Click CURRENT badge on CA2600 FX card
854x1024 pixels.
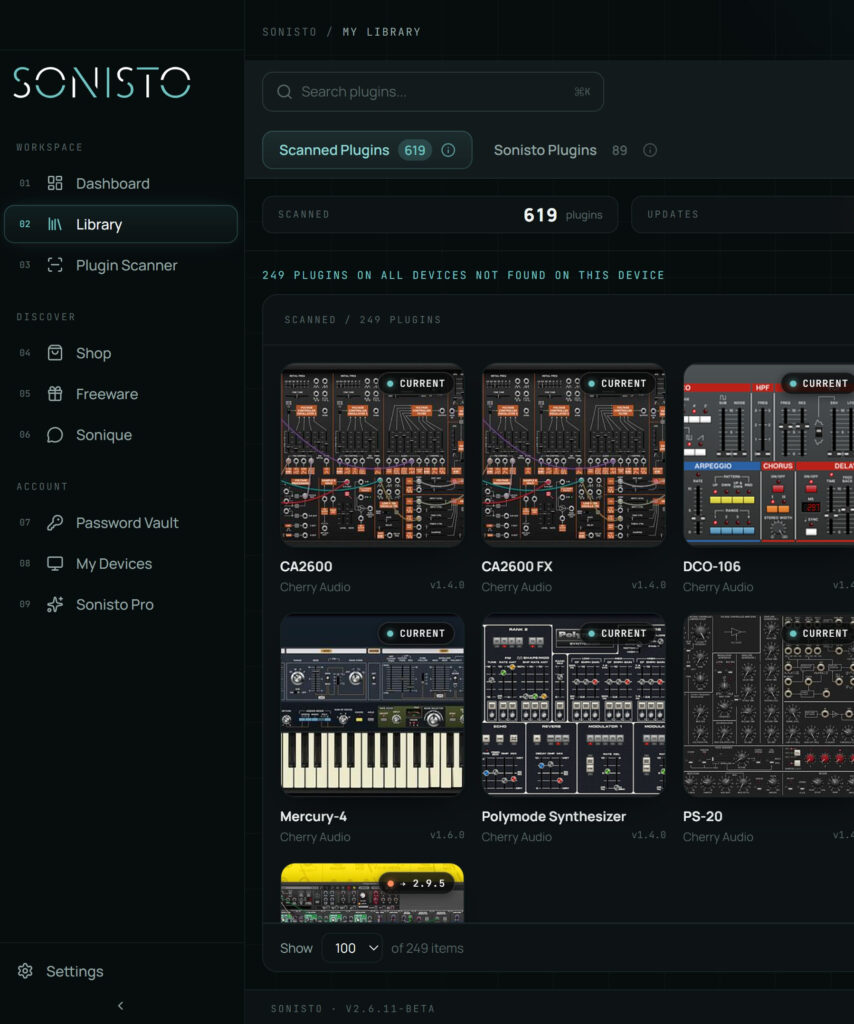[618, 383]
